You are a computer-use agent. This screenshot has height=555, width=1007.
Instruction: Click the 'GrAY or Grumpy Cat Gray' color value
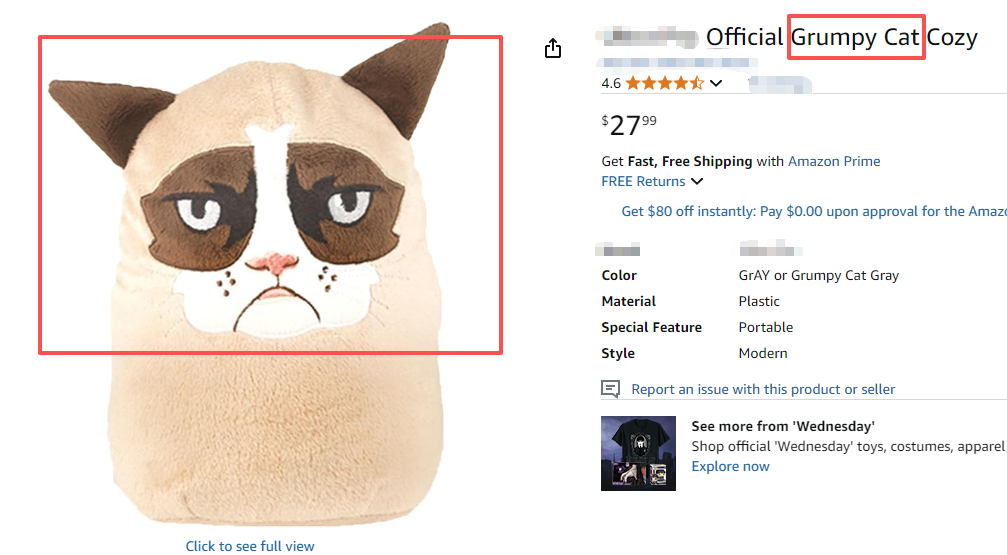(x=818, y=275)
